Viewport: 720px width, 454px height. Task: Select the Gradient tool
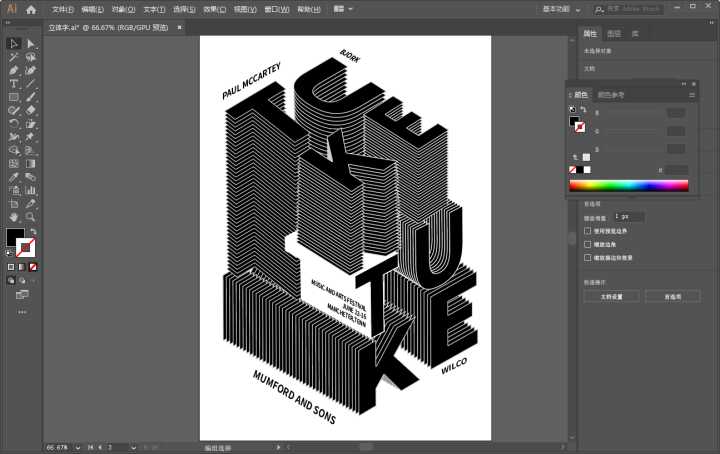[31, 163]
